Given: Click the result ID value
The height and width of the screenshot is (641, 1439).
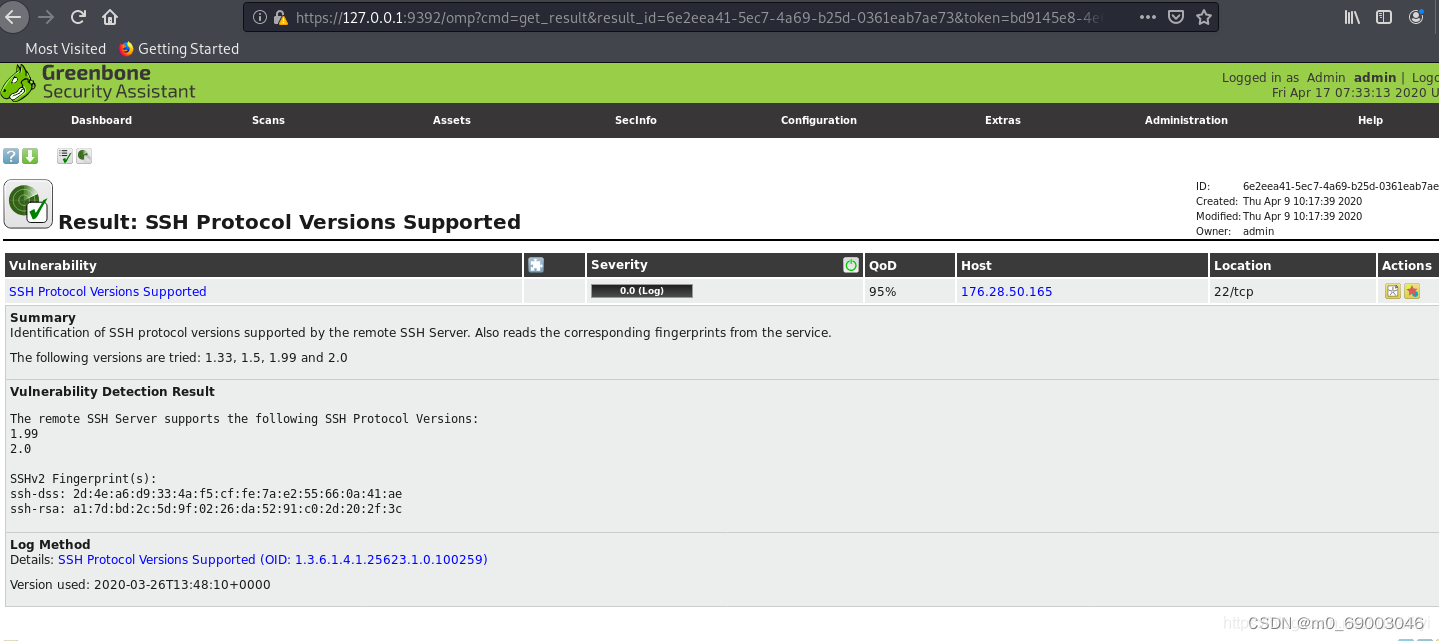Looking at the screenshot, I should 1340,186.
